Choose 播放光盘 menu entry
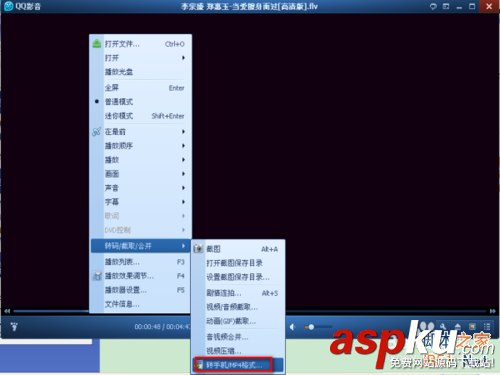Viewport: 500px width, 375px height. click(141, 72)
